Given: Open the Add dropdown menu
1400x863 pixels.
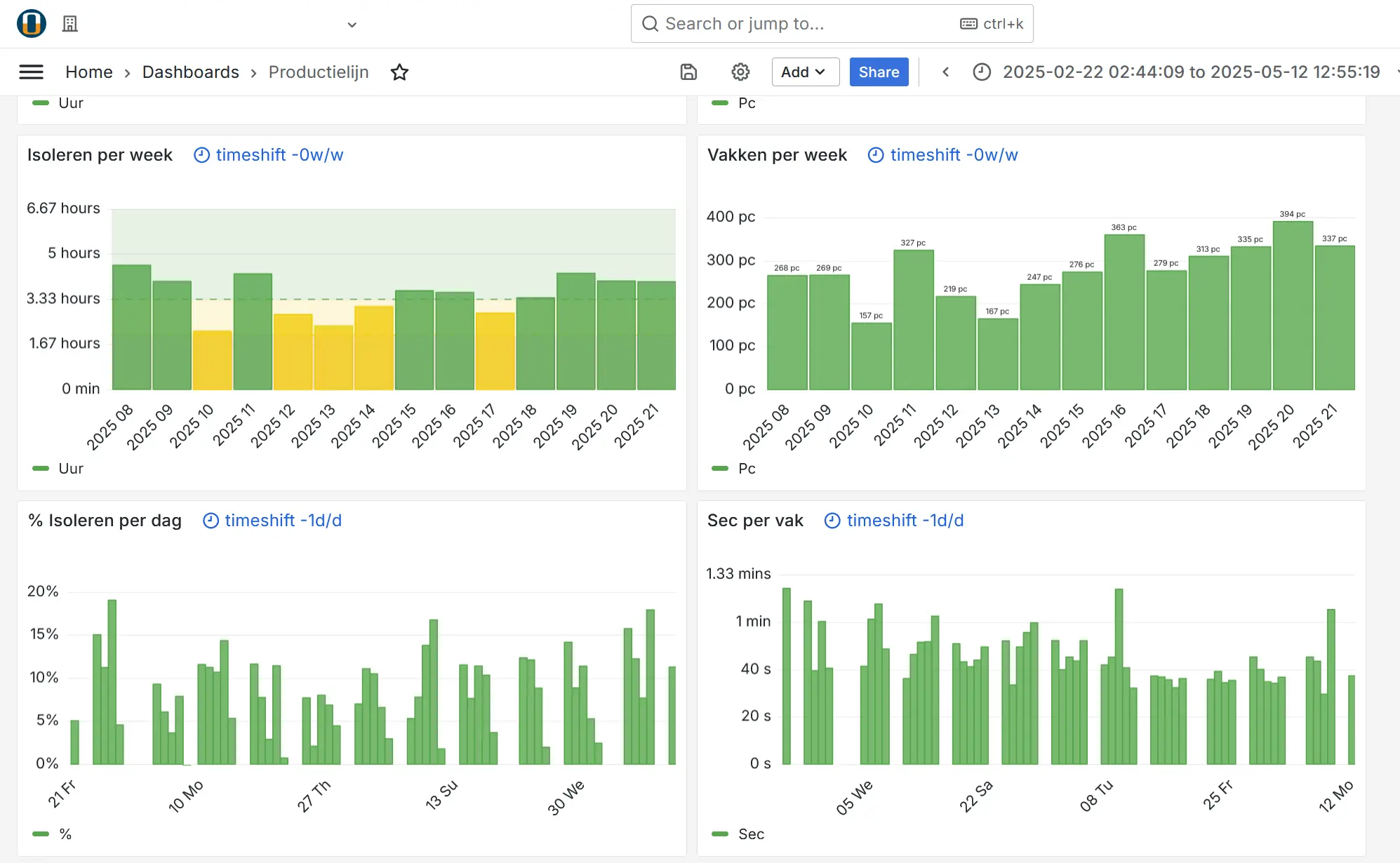Looking at the screenshot, I should [805, 72].
